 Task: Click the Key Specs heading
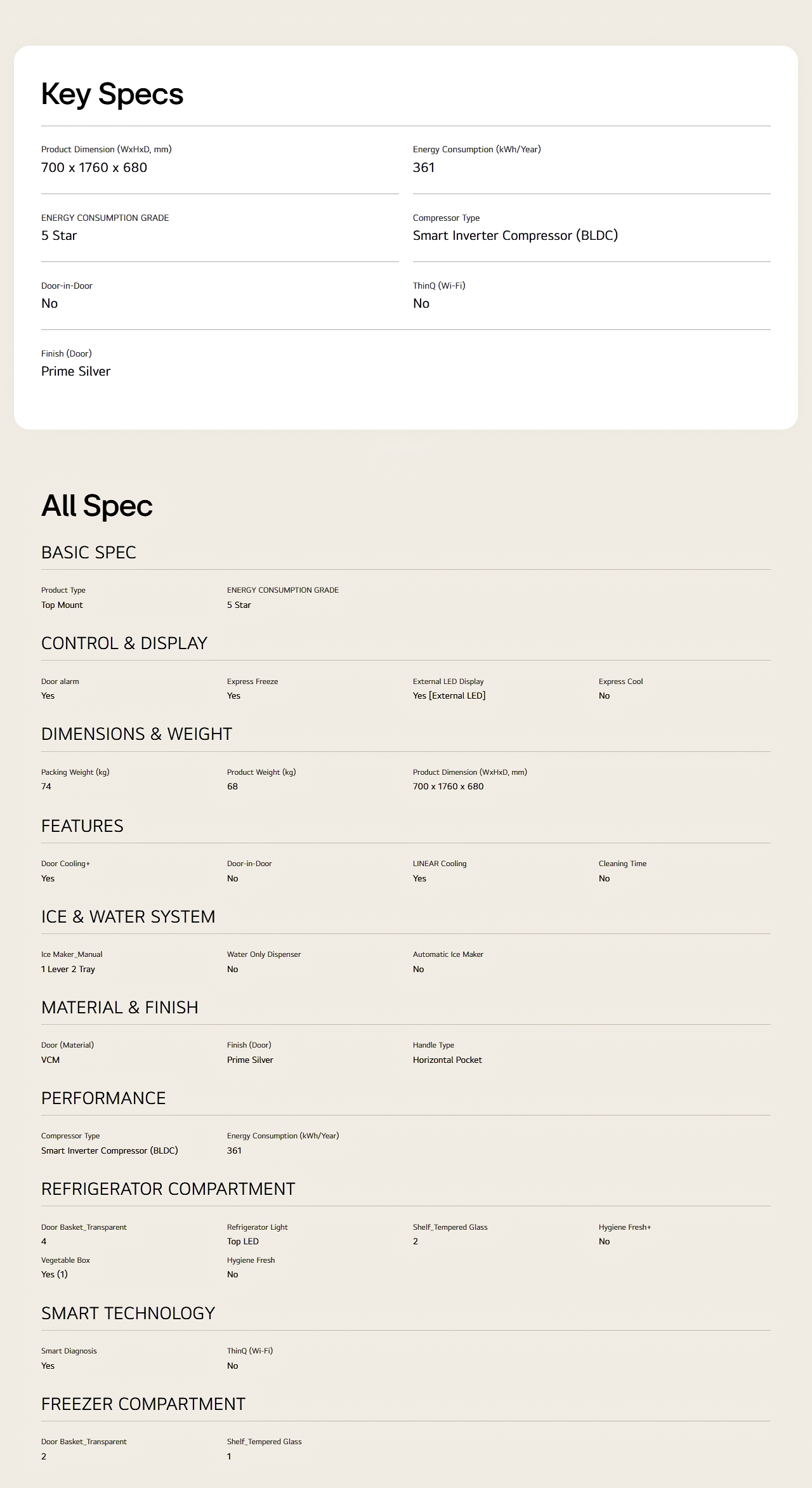tap(112, 95)
